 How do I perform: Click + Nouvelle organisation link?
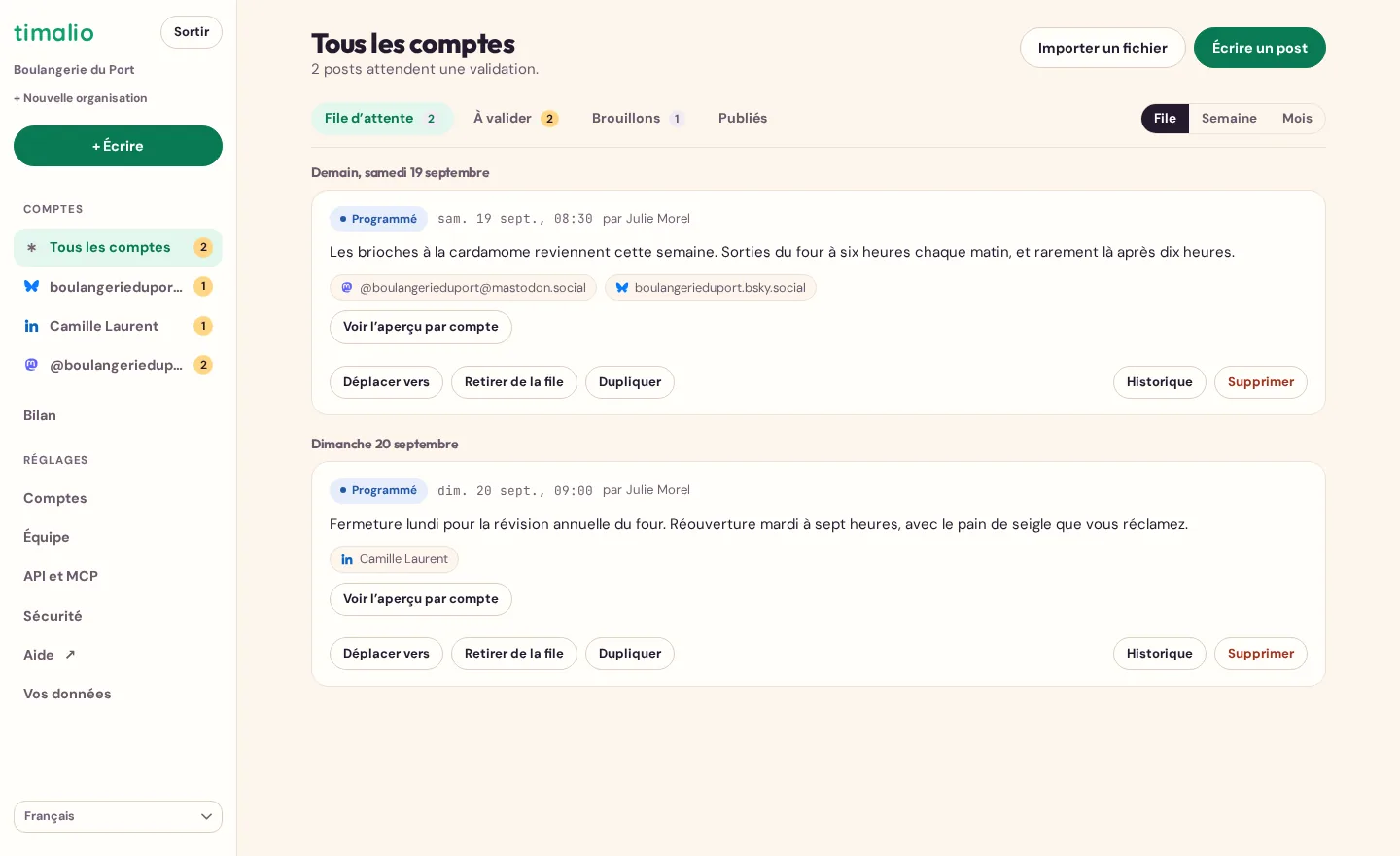tap(81, 98)
